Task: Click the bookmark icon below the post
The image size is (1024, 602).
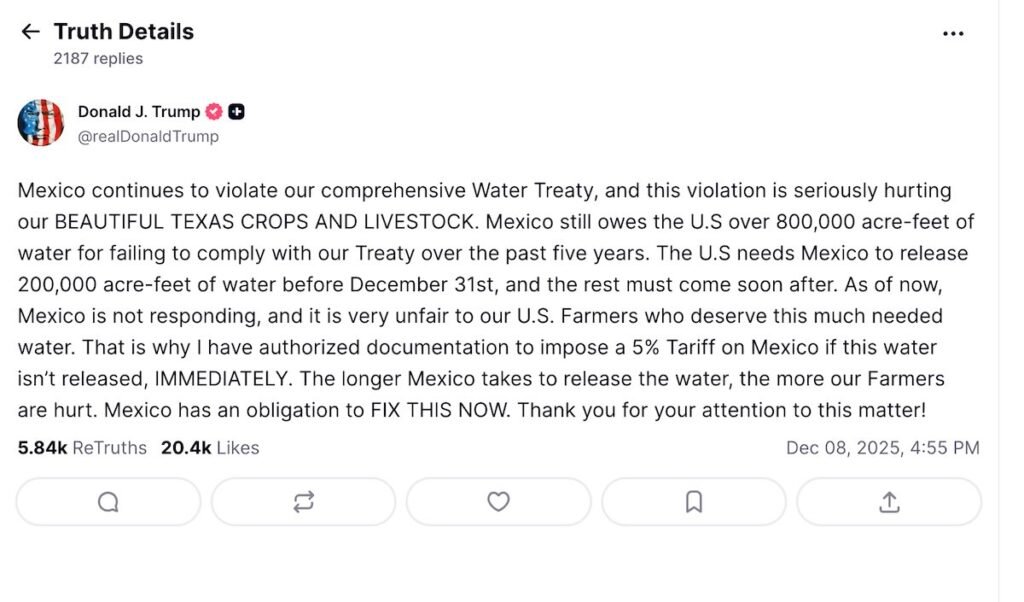Action: click(x=693, y=502)
